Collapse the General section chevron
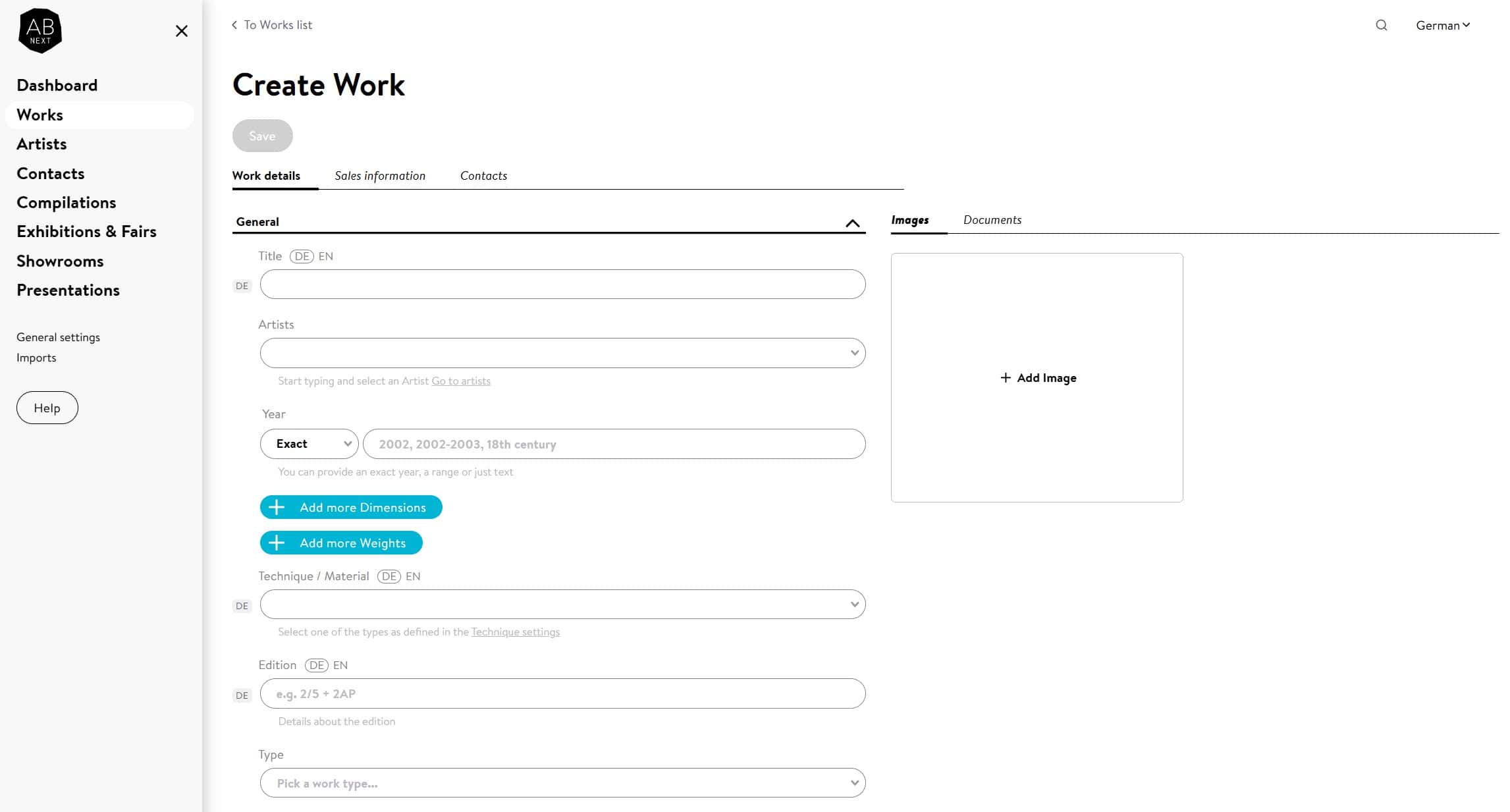 coord(852,223)
